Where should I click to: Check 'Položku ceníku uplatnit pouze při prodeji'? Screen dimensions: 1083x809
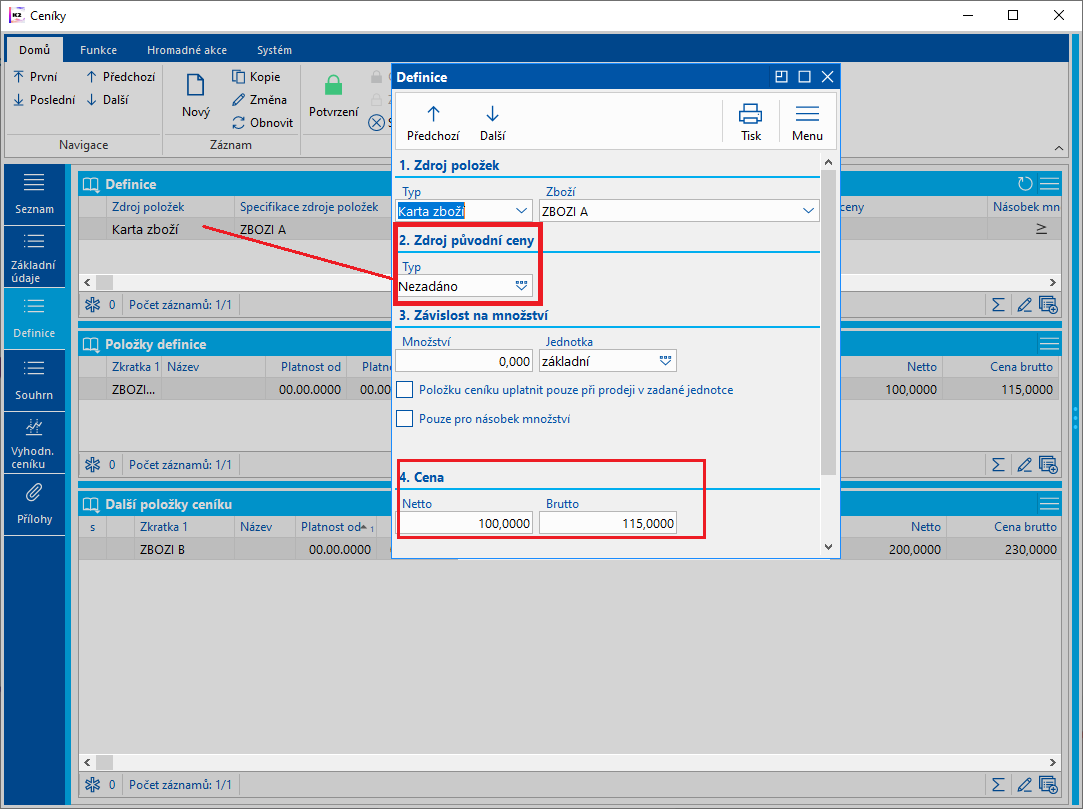405,390
